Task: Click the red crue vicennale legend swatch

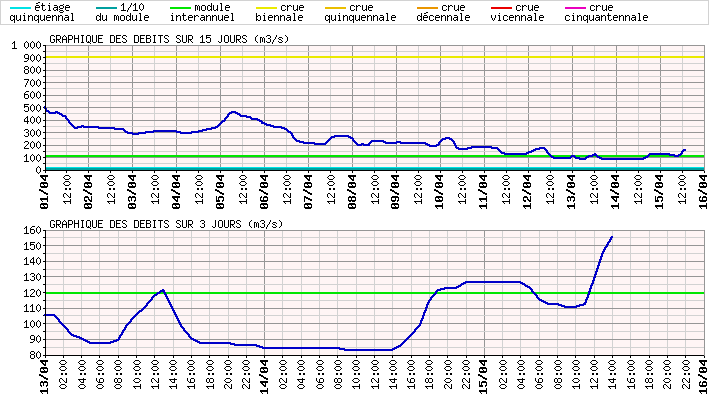Action: (501, 8)
